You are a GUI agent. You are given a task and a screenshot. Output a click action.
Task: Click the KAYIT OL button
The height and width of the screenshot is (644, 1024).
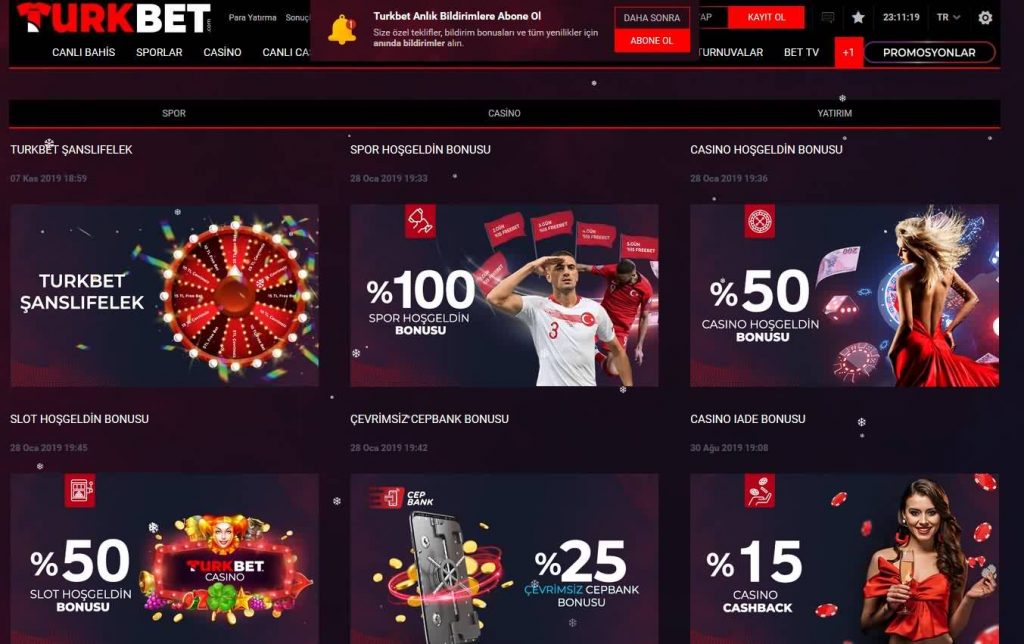[x=766, y=18]
